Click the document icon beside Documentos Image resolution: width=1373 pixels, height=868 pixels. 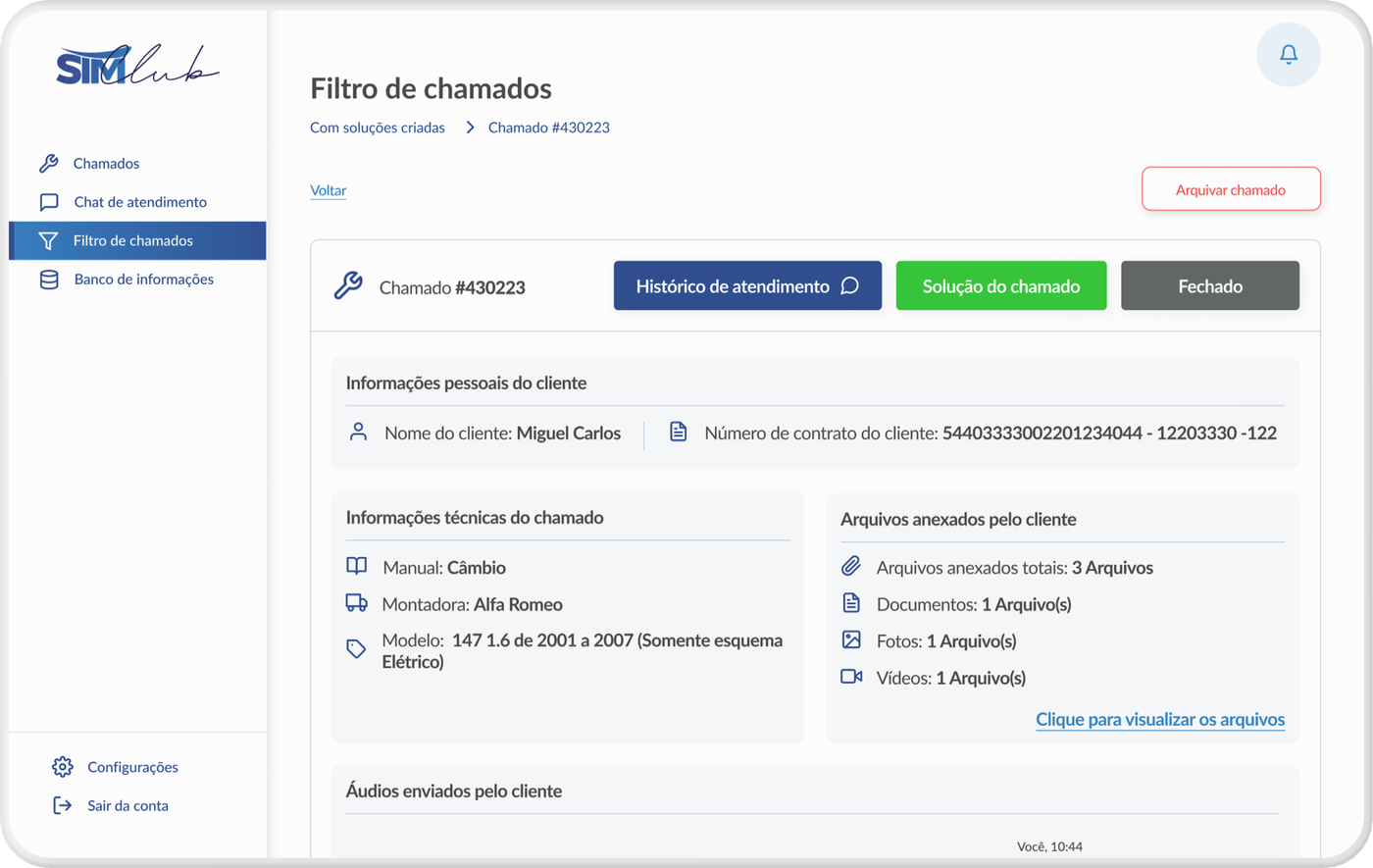coord(851,603)
